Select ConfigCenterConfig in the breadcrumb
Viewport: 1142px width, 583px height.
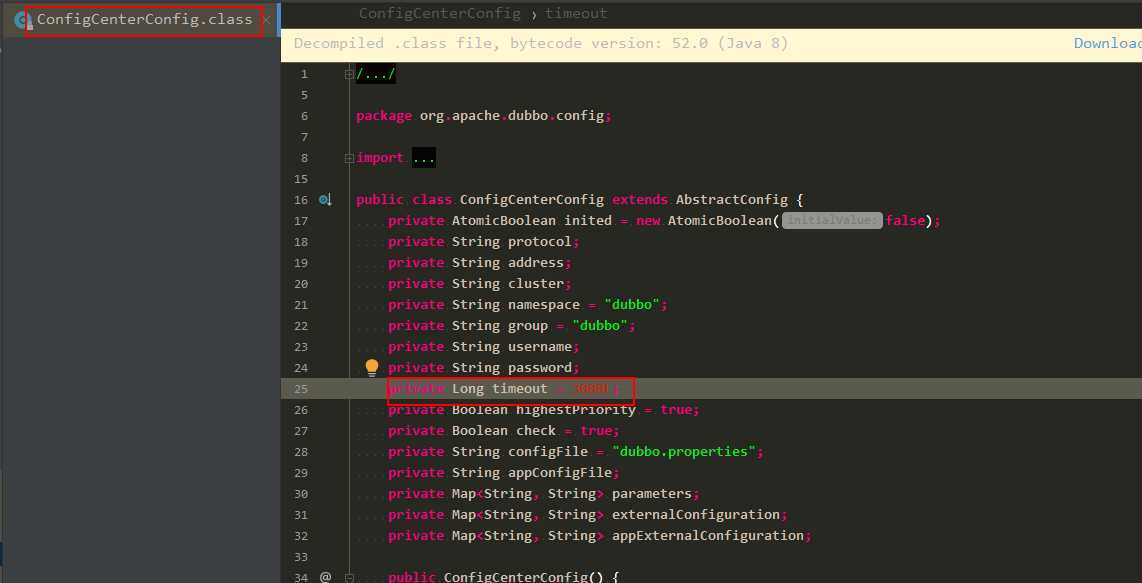[x=439, y=13]
